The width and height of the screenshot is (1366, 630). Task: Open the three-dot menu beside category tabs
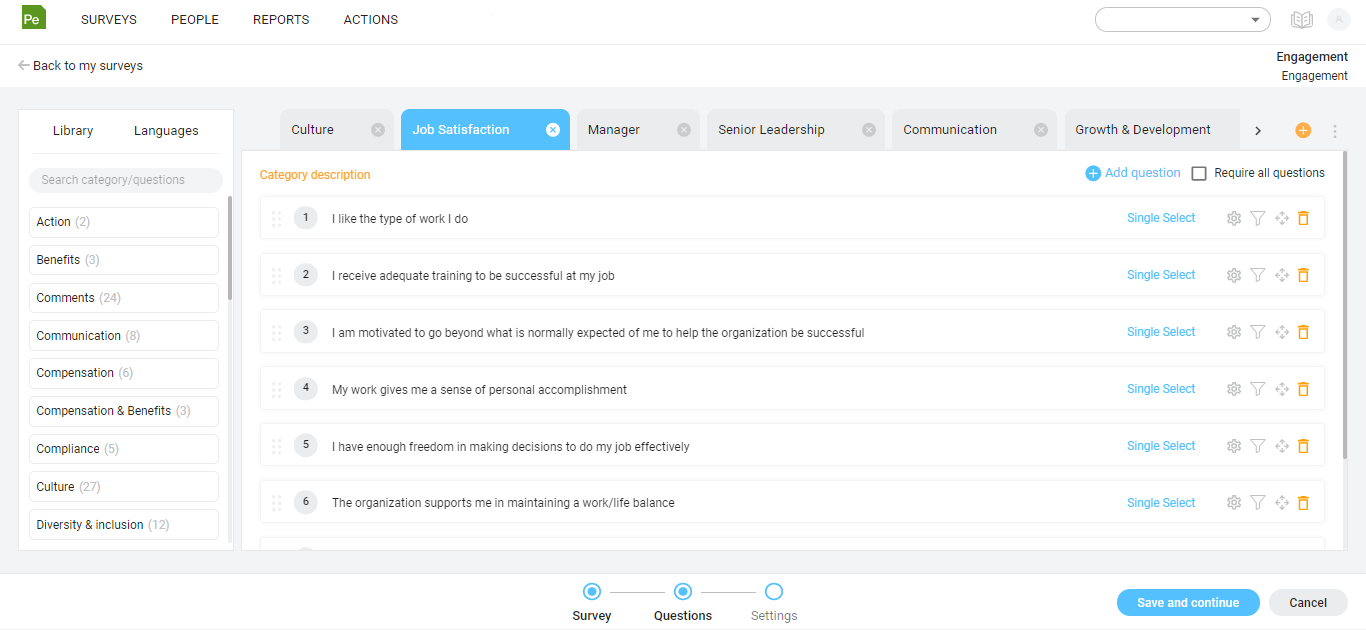click(x=1334, y=129)
